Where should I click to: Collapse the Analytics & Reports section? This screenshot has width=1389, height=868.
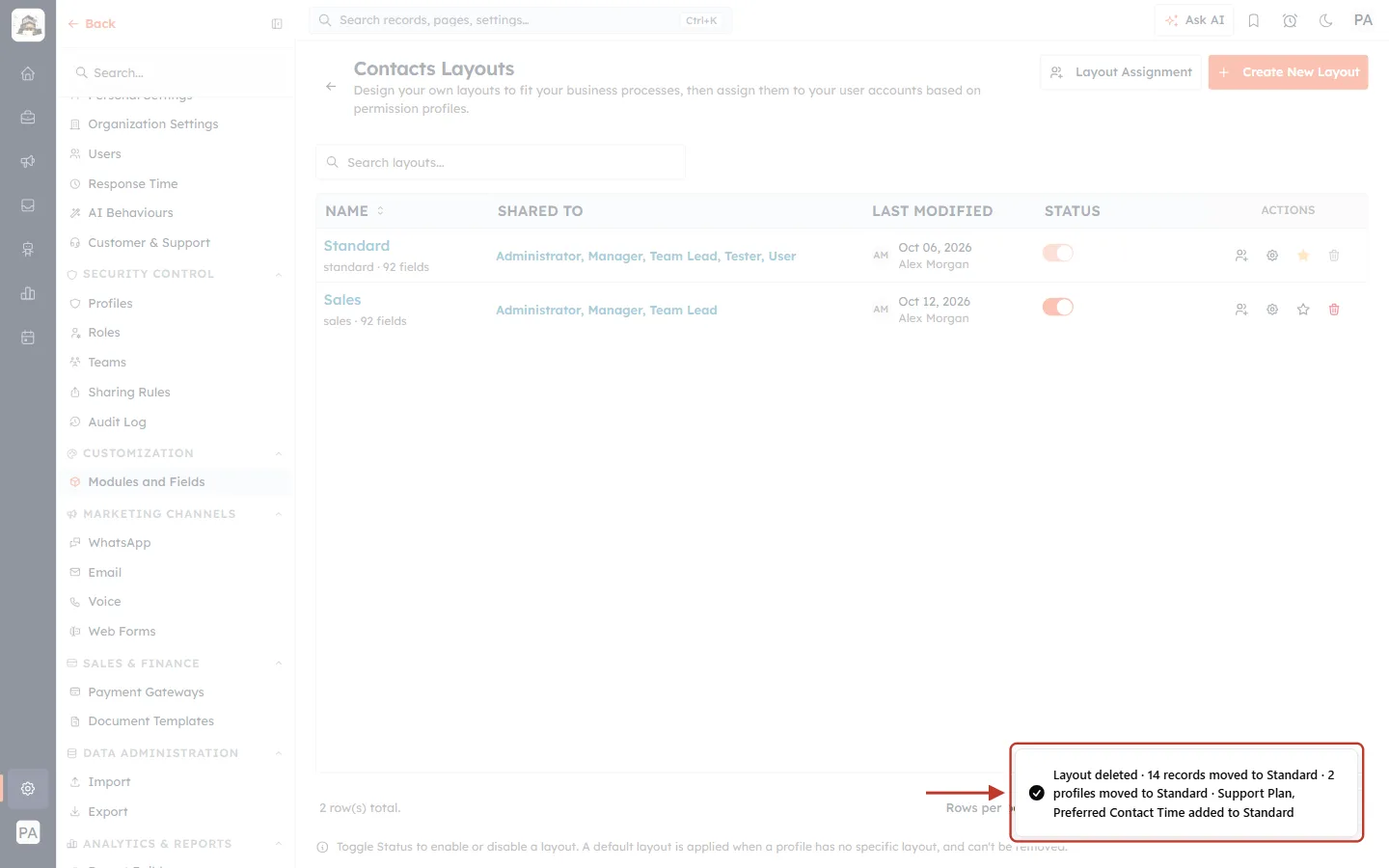[x=279, y=844]
